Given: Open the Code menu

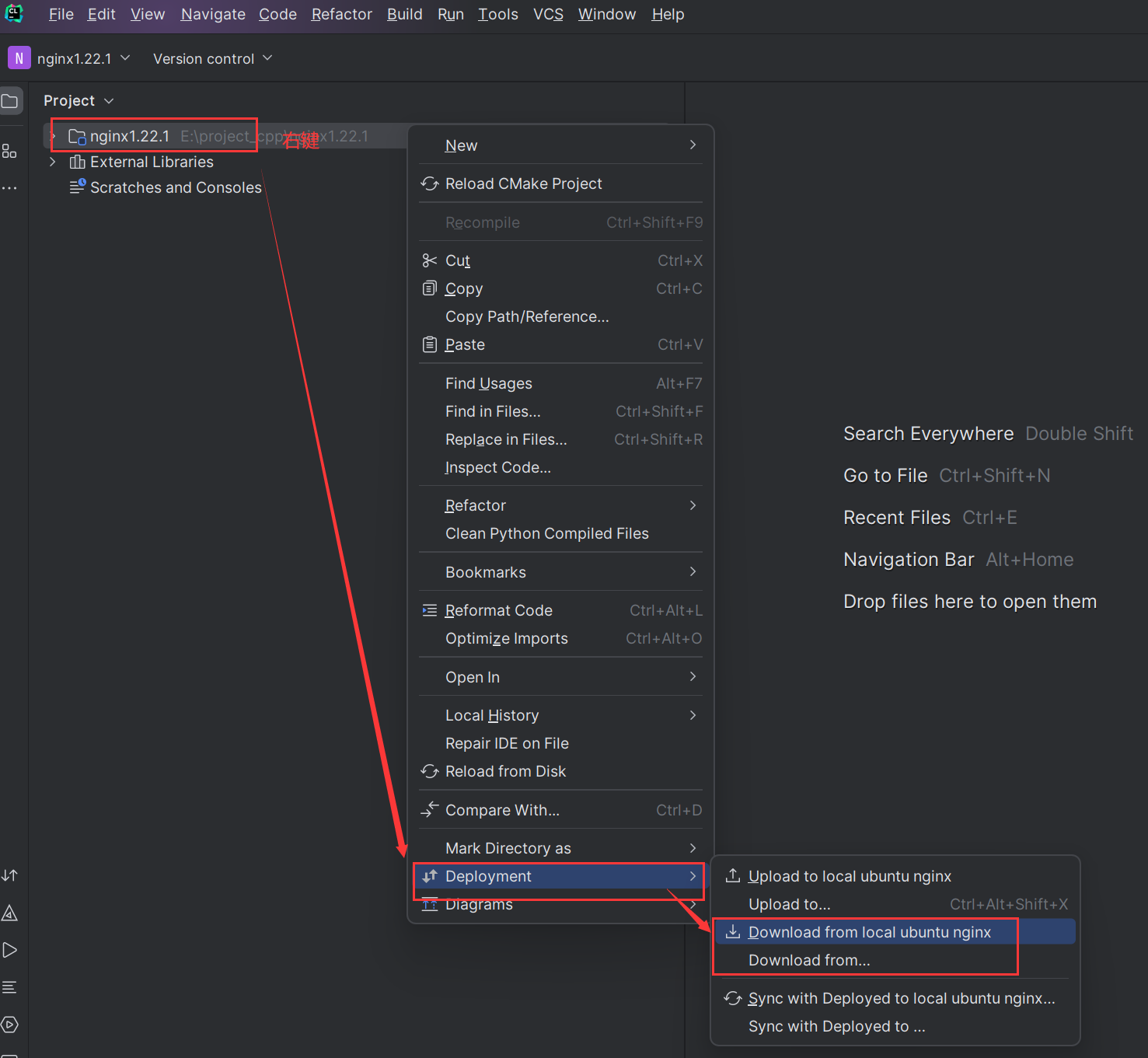Looking at the screenshot, I should click(277, 14).
